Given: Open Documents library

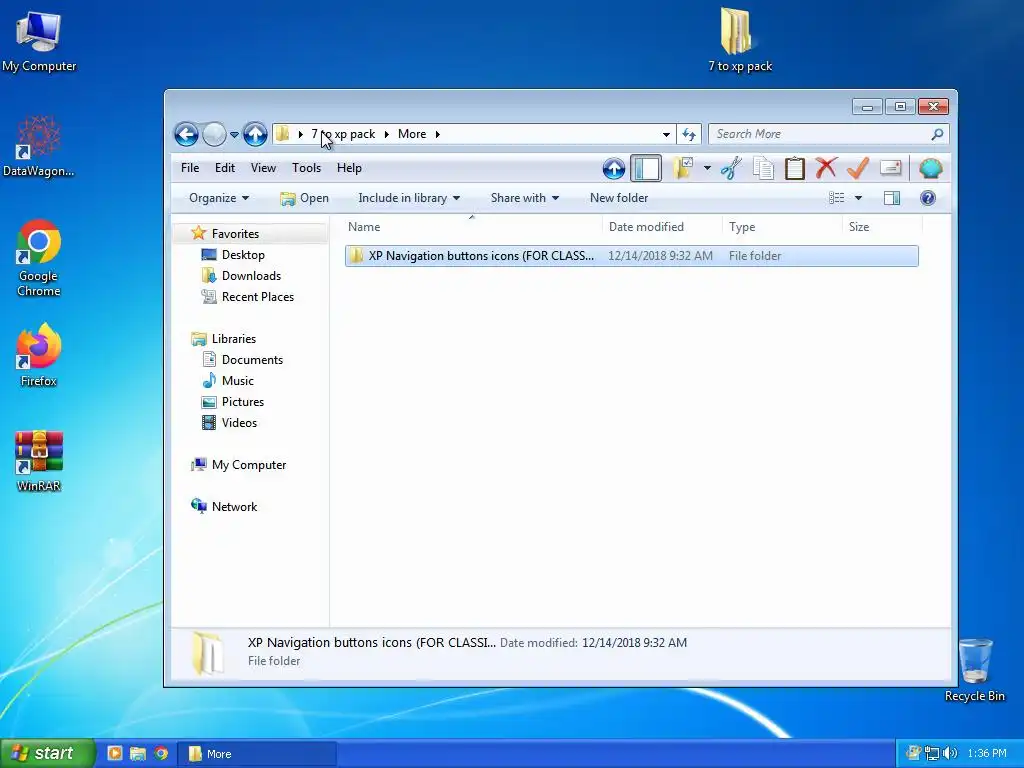Looking at the screenshot, I should 252,360.
